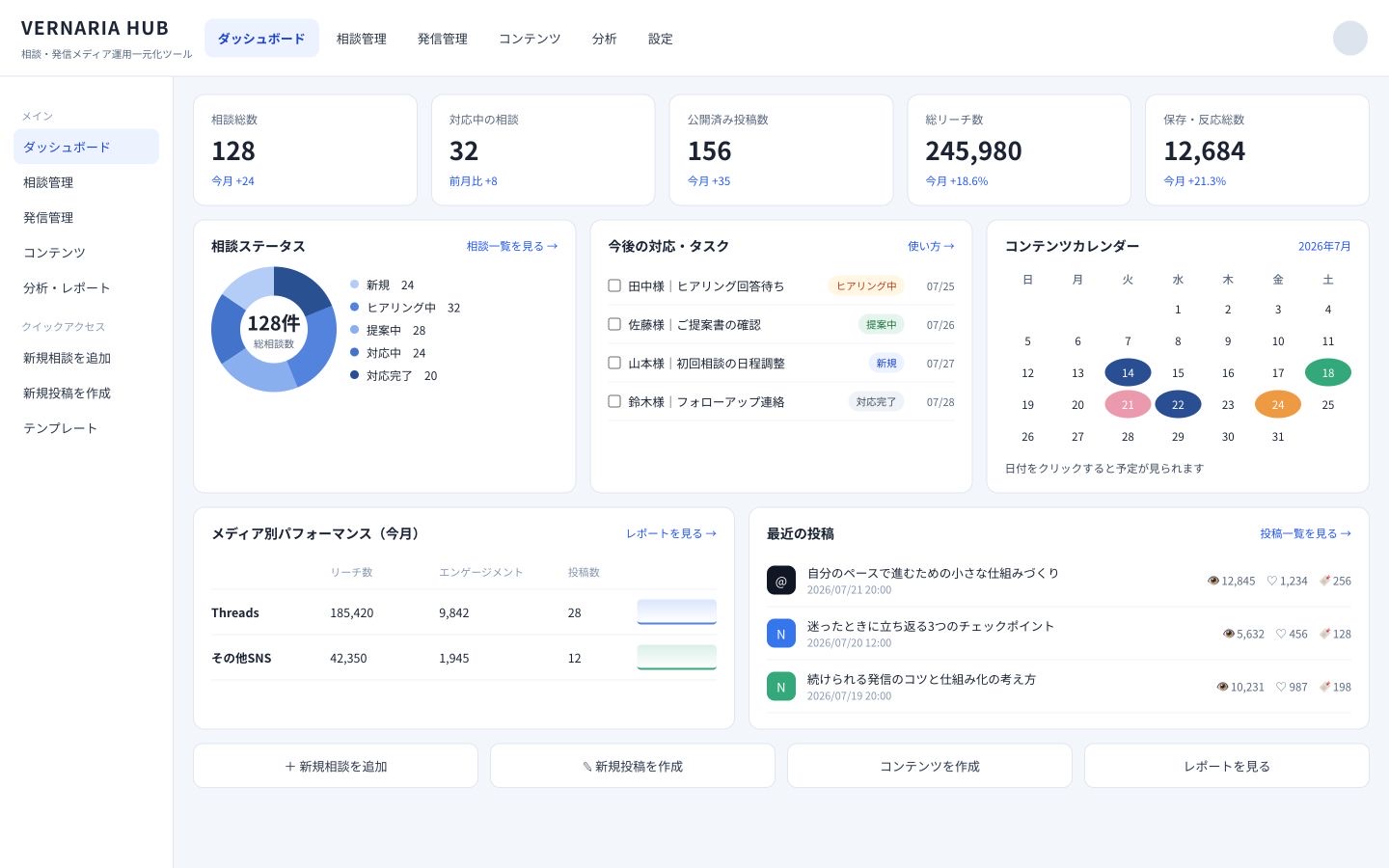Click the ヒアリング中 legend color dot
The height and width of the screenshot is (868, 1389).
point(355,307)
